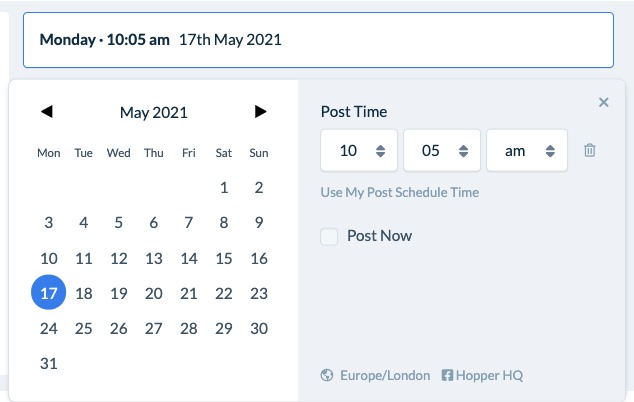Close the date picker with X icon
This screenshot has width=634, height=402.
[x=604, y=102]
